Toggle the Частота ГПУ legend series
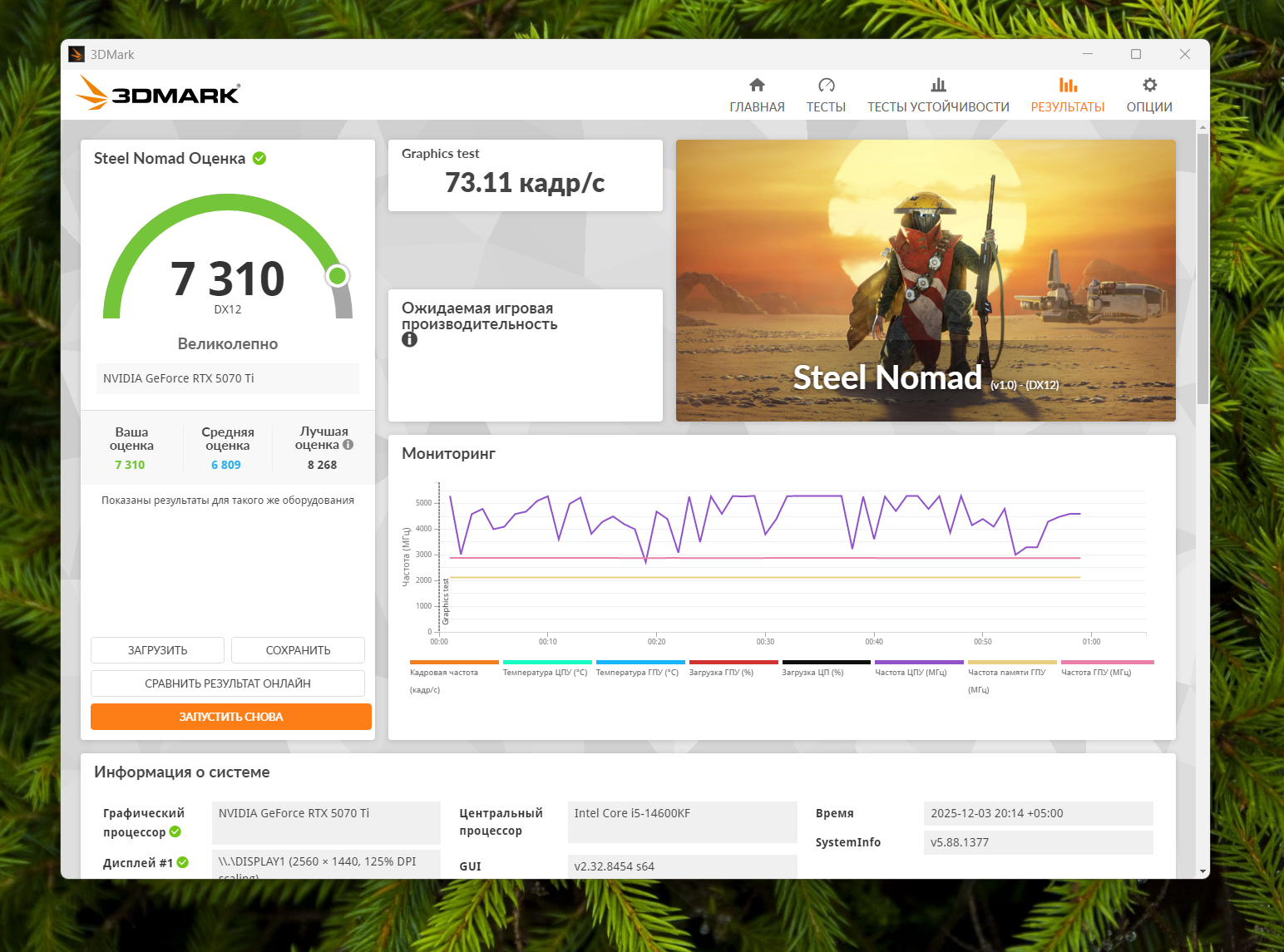 point(1107,669)
